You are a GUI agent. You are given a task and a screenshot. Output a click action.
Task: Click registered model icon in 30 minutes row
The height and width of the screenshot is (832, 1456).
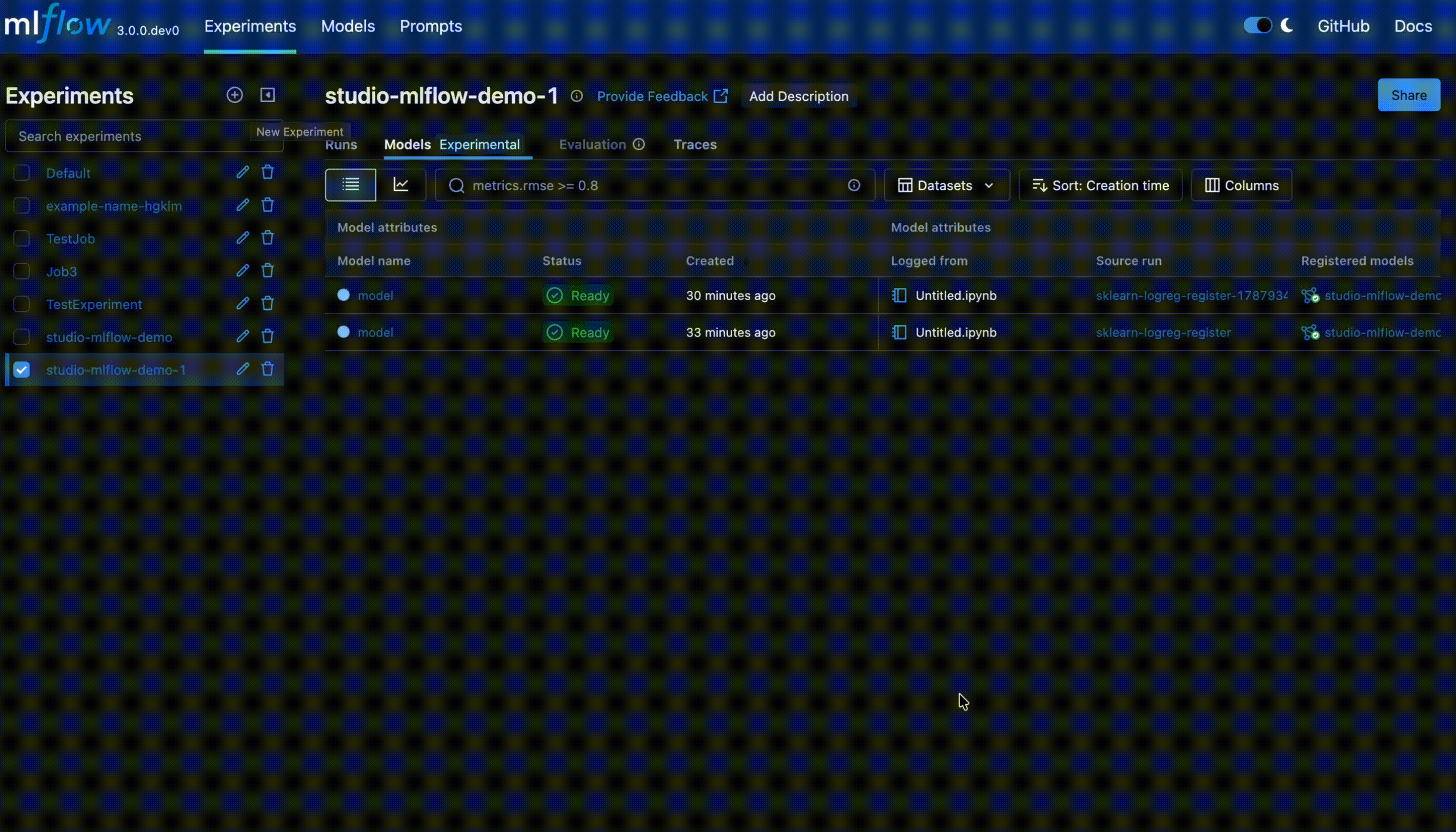coord(1310,295)
